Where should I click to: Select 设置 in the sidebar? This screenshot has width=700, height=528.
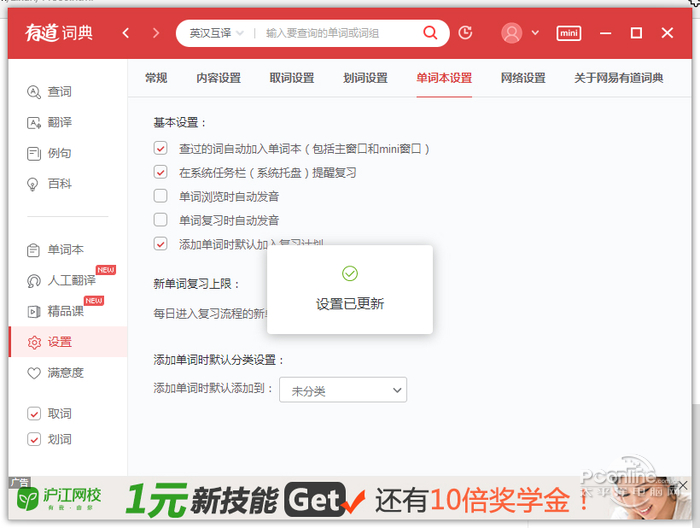(68, 342)
